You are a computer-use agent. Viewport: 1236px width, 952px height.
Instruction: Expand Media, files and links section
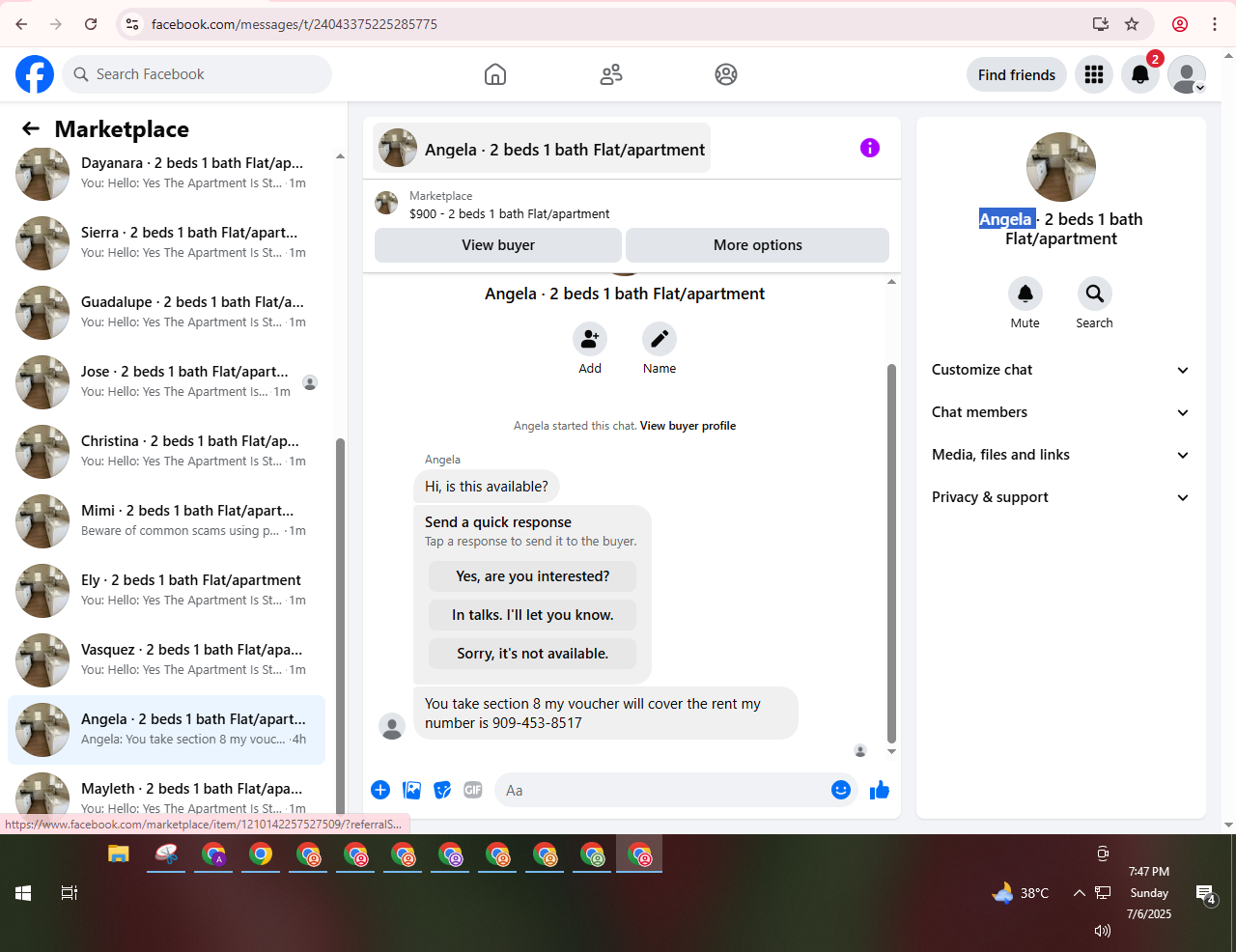(x=1061, y=455)
